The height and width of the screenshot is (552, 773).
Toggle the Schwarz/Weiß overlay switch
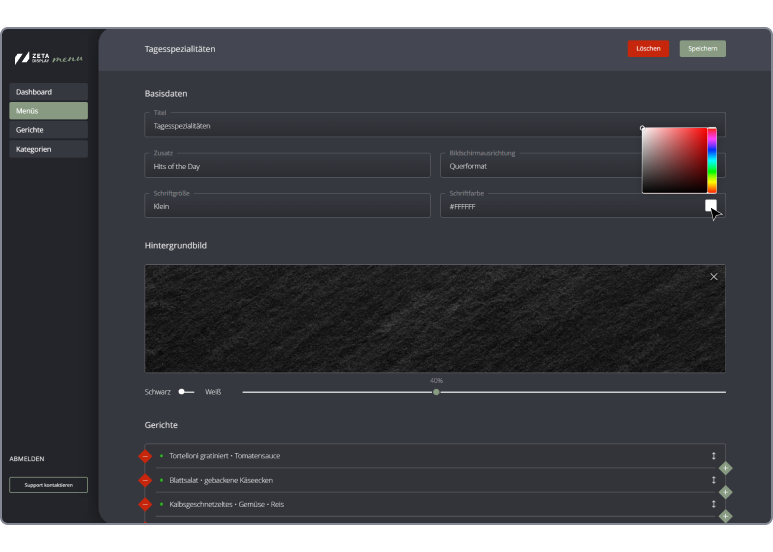click(186, 392)
